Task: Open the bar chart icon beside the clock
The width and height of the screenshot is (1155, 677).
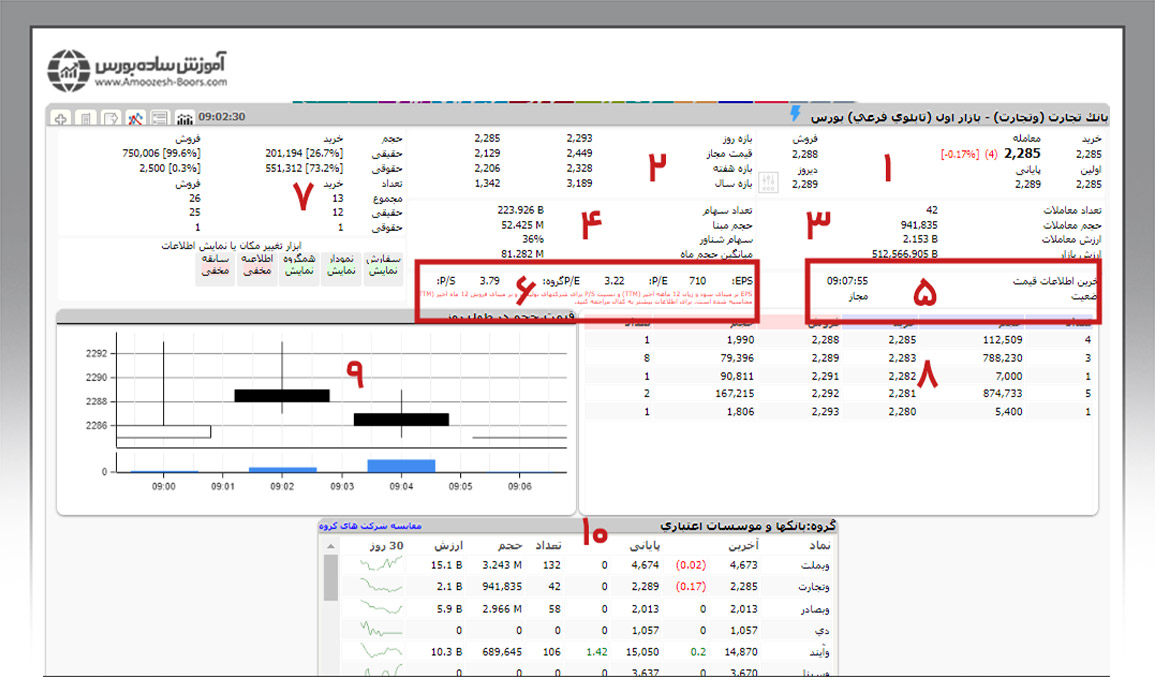Action: tap(184, 118)
